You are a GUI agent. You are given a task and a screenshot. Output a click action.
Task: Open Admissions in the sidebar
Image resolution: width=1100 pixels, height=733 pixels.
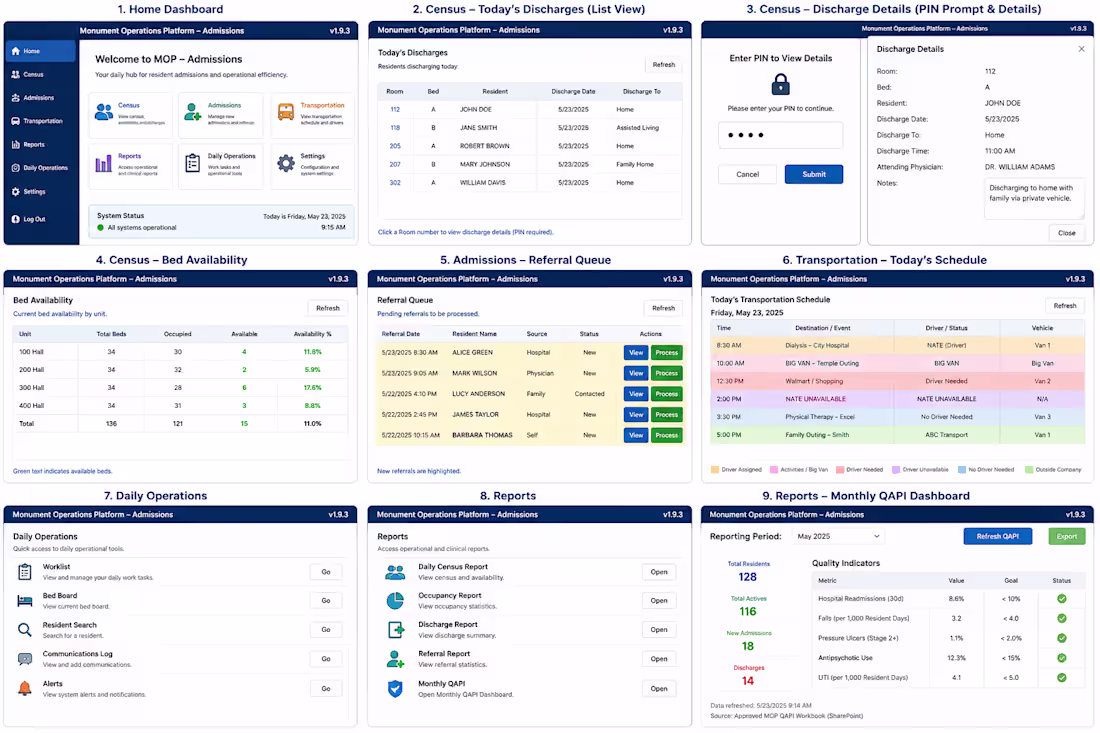(40, 98)
